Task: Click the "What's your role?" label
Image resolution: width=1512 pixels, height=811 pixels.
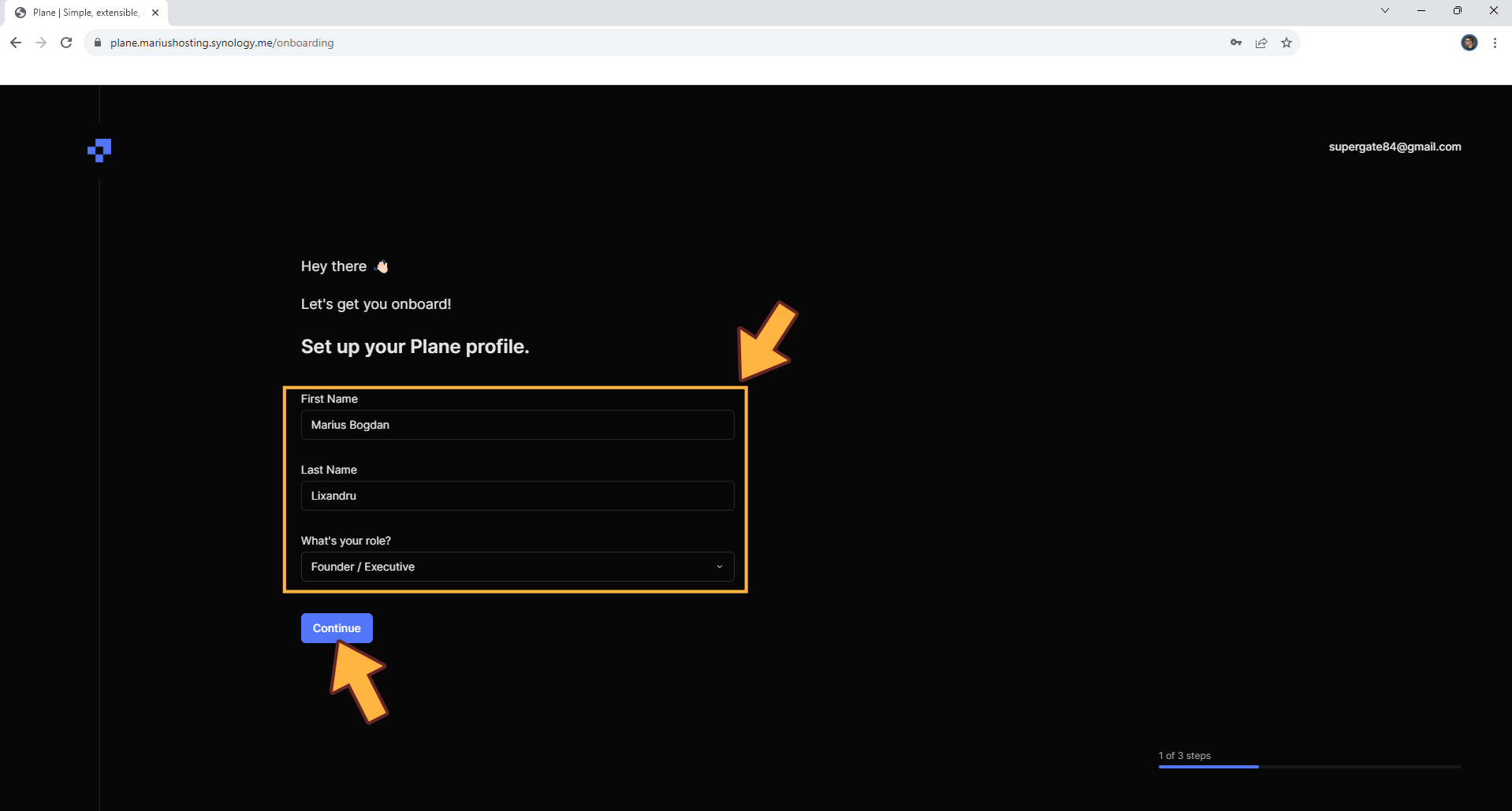Action: pos(345,541)
